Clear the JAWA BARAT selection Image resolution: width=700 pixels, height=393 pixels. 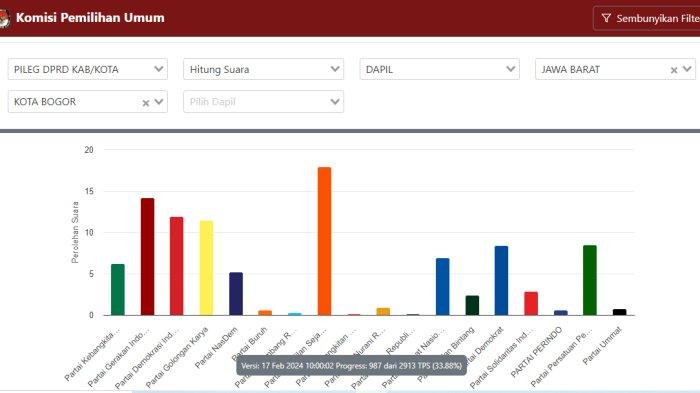pos(674,70)
